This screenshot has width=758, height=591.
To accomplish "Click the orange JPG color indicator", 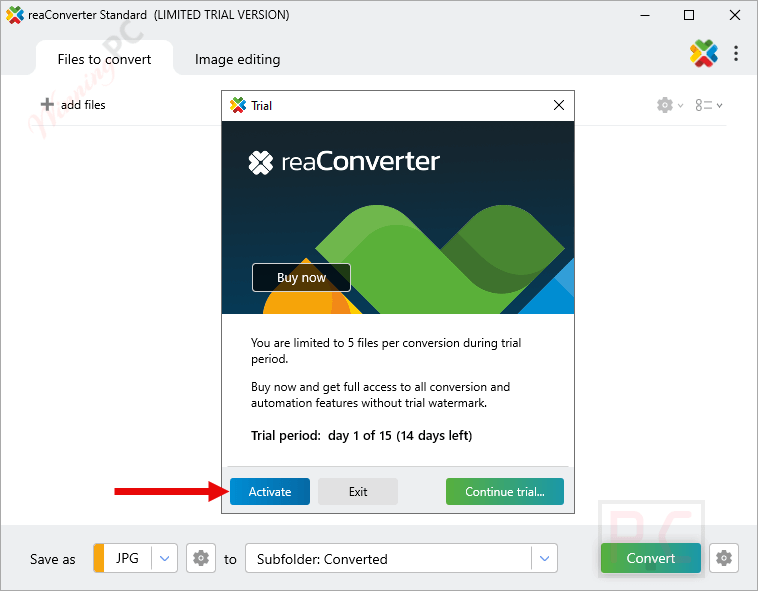I will 99,558.
